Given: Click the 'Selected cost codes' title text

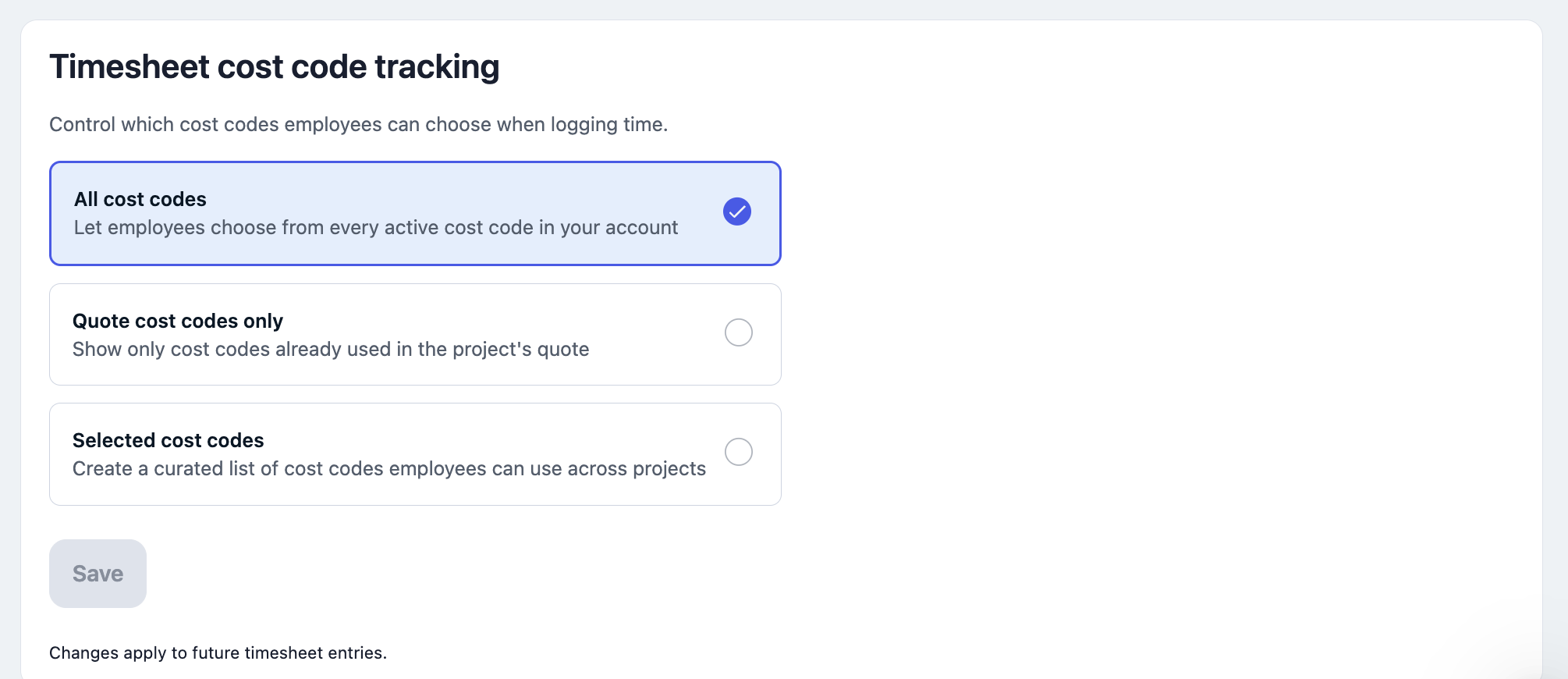Looking at the screenshot, I should (x=169, y=440).
